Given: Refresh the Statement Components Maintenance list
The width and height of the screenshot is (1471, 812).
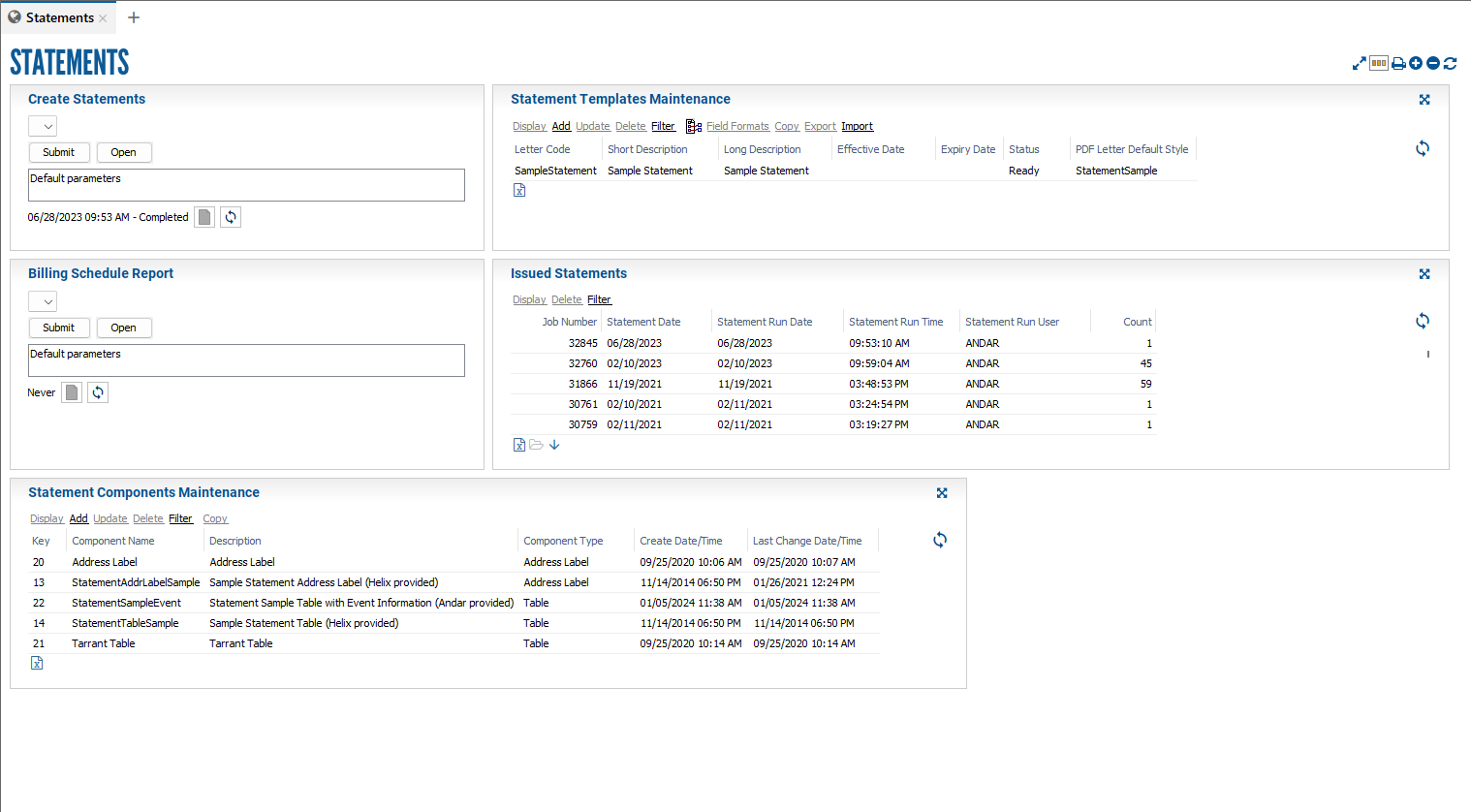Looking at the screenshot, I should coord(940,540).
